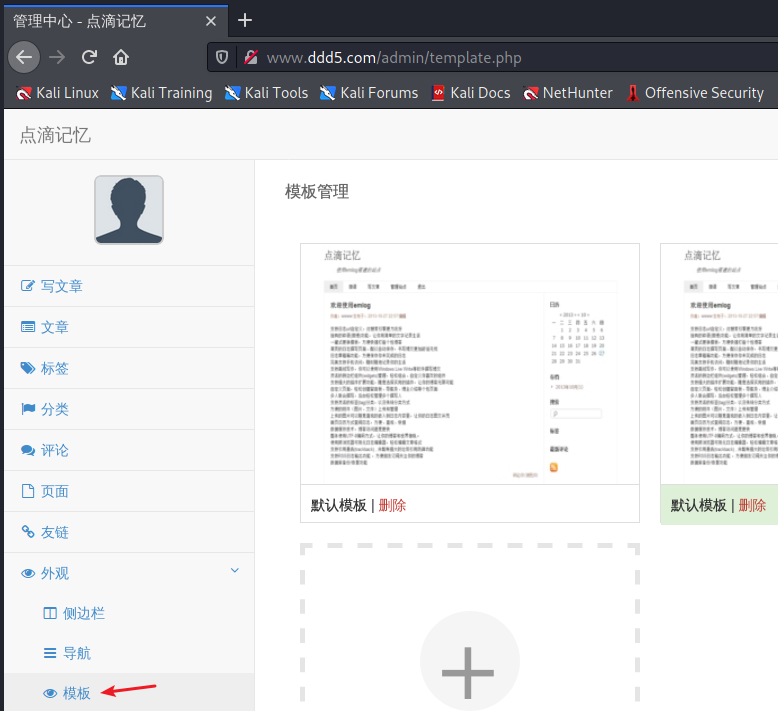Click the highlighted second template preview thumbnail
The height and width of the screenshot is (711, 778).
[719, 364]
